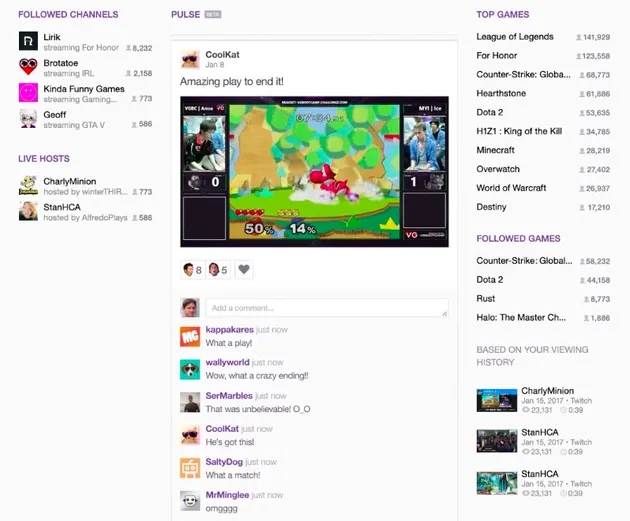Open Lirik's channel avatar

pos(28,41)
